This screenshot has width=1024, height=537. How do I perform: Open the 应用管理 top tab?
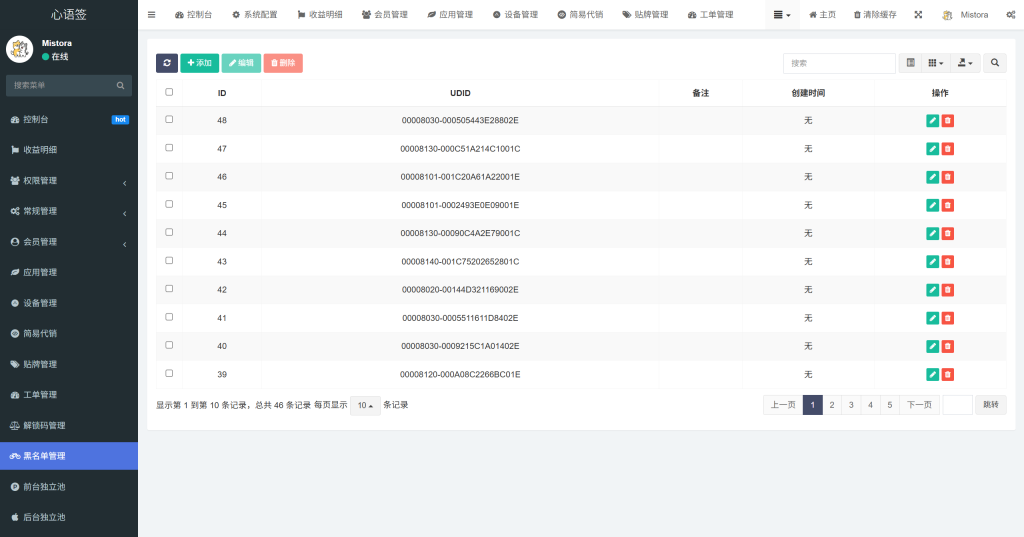(450, 14)
